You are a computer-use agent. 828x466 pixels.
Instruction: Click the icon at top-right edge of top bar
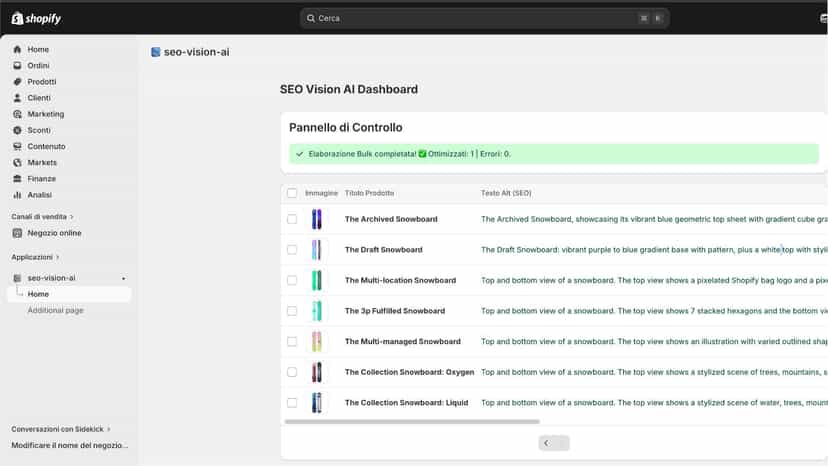(x=824, y=18)
